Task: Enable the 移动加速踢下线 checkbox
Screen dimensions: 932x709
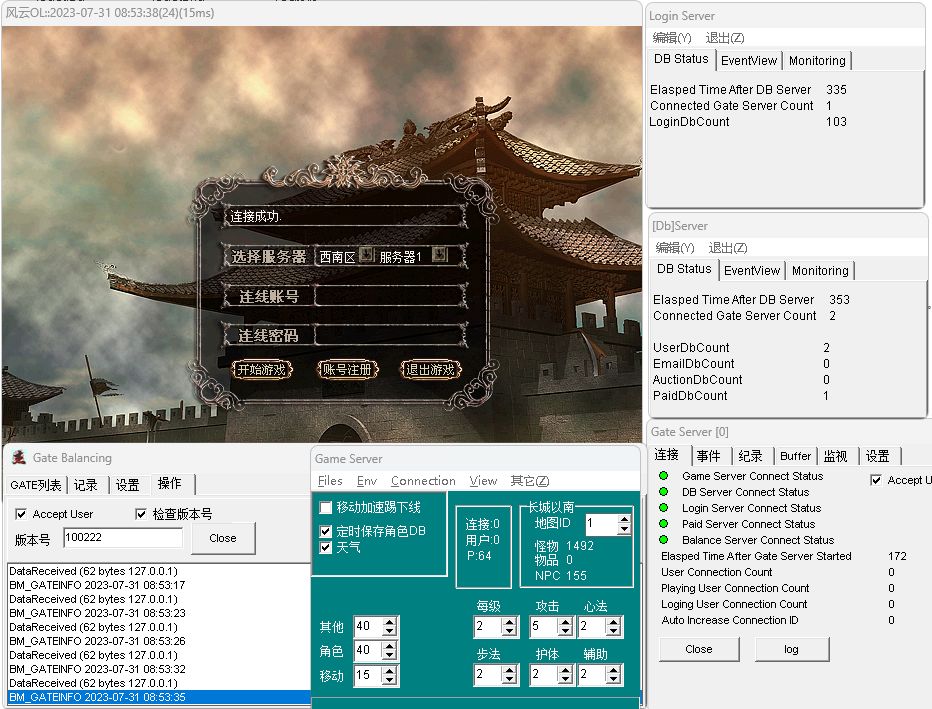Action: pyautogui.click(x=326, y=508)
